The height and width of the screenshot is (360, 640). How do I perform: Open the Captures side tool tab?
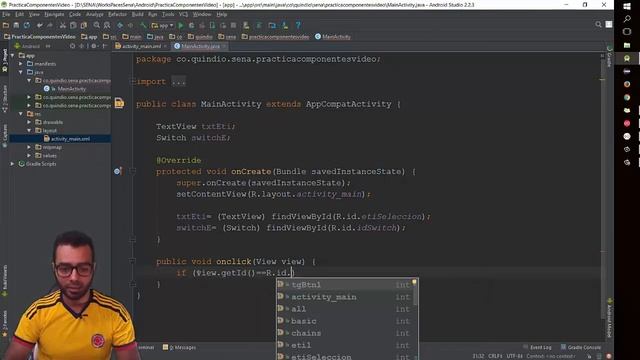(x=5, y=136)
